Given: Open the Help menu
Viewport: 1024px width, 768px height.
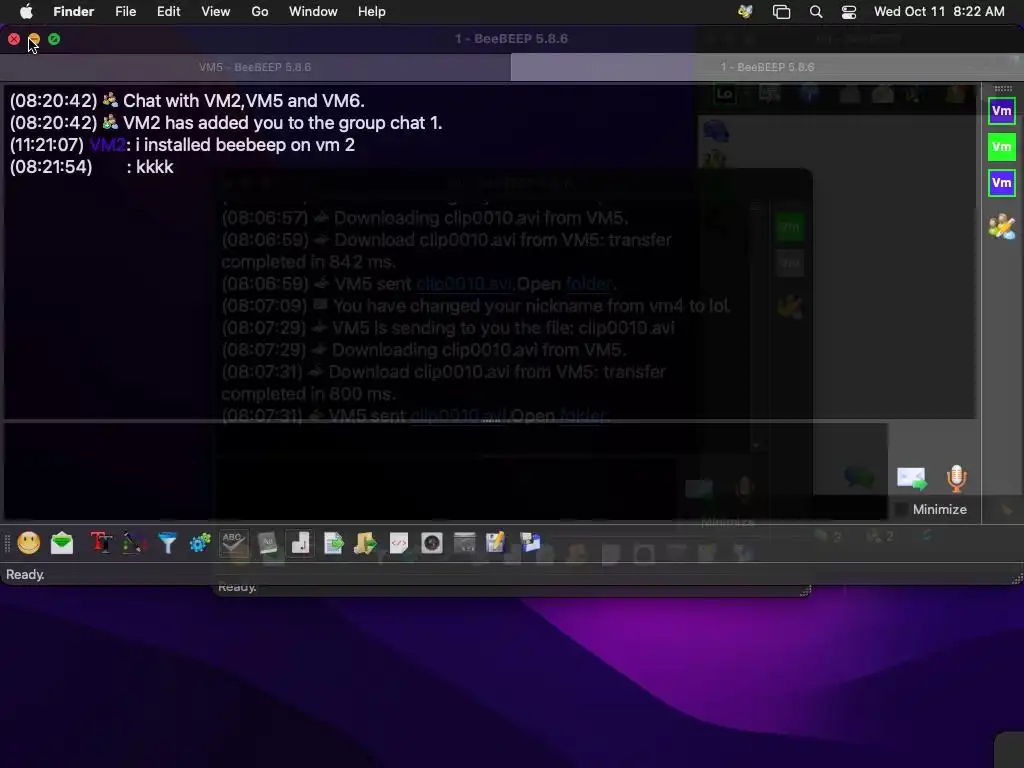Looking at the screenshot, I should coord(372,12).
